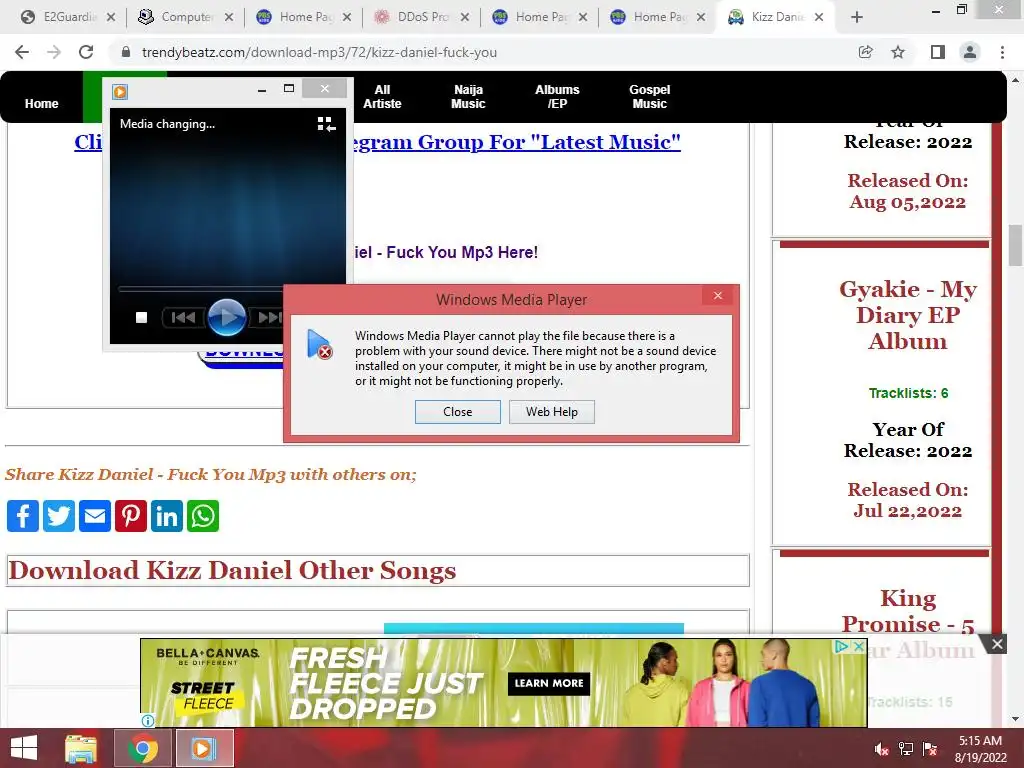1024x768 pixels.
Task: Click 'Download Kizz Daniel Other Songs' heading
Action: tap(232, 570)
